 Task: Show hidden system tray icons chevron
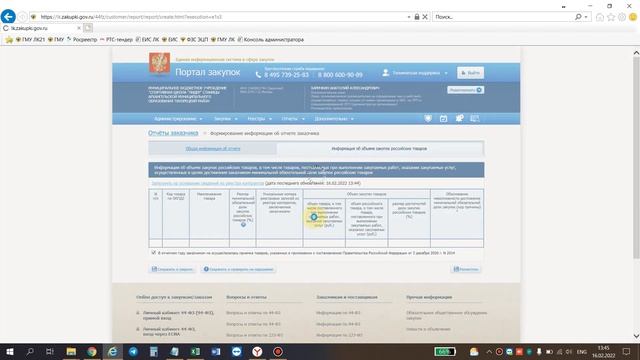489,351
